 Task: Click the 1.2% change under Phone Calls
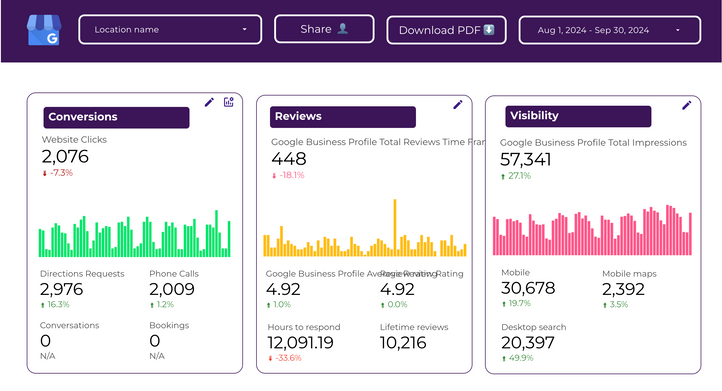[x=162, y=304]
